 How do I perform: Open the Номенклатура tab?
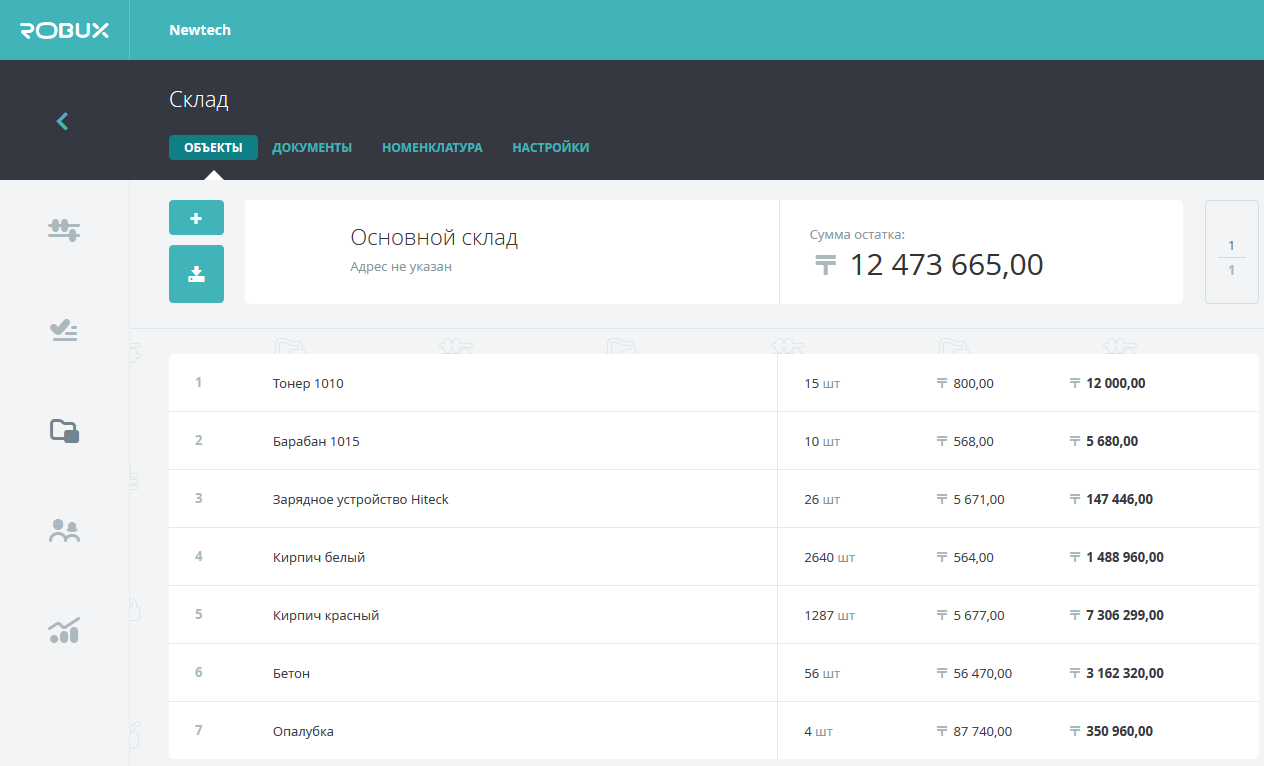432,148
